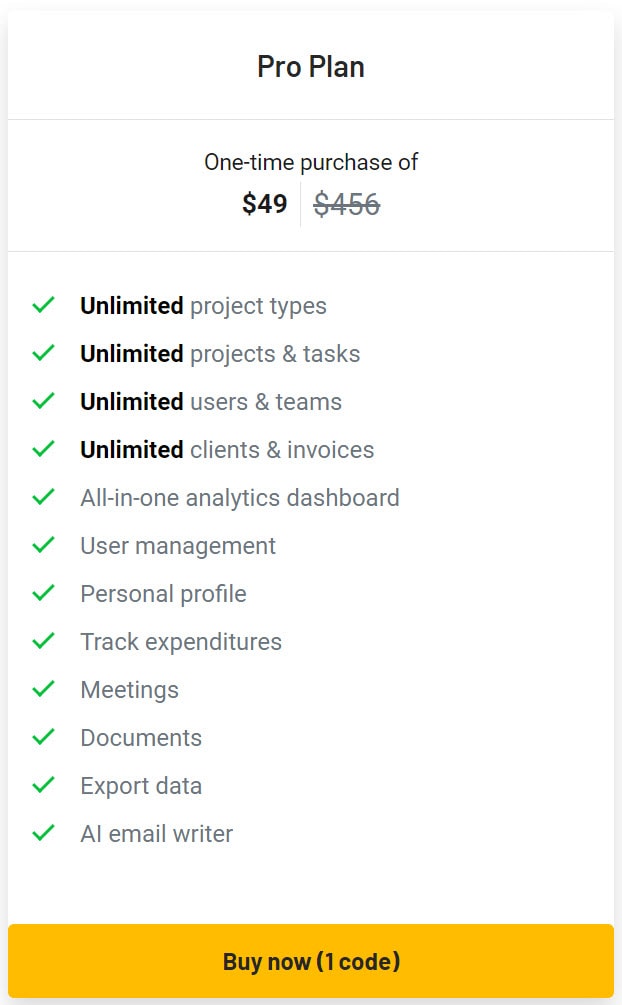
Task: Click the Pro Plan heading
Action: point(311,66)
